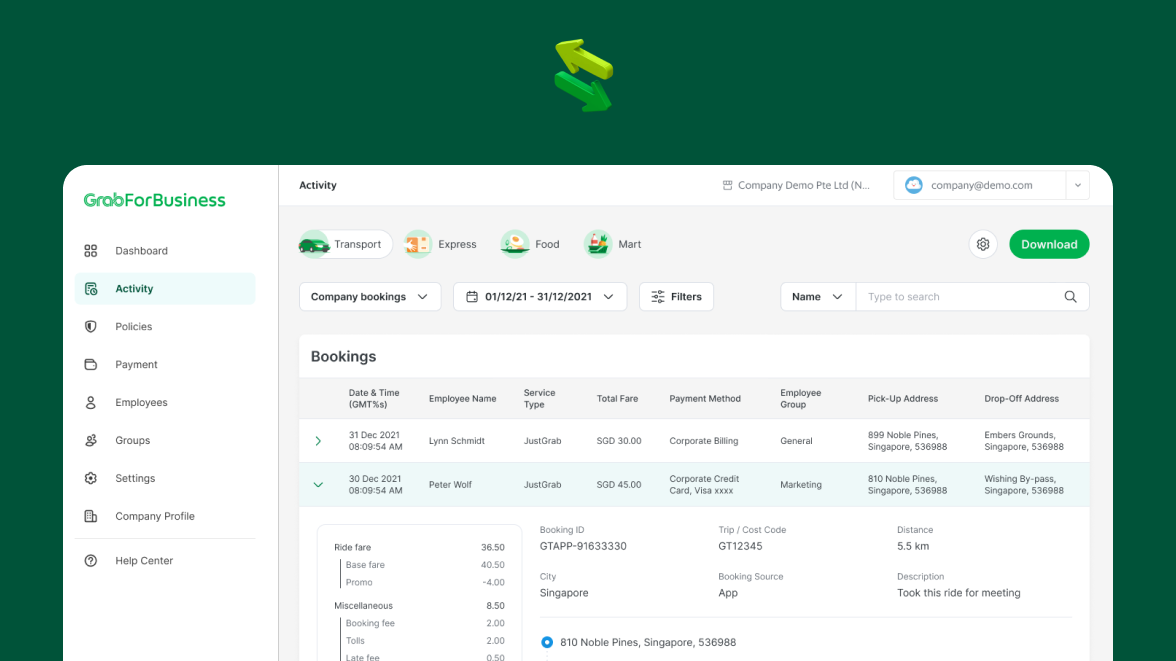Open the Dashboard section

(x=141, y=251)
